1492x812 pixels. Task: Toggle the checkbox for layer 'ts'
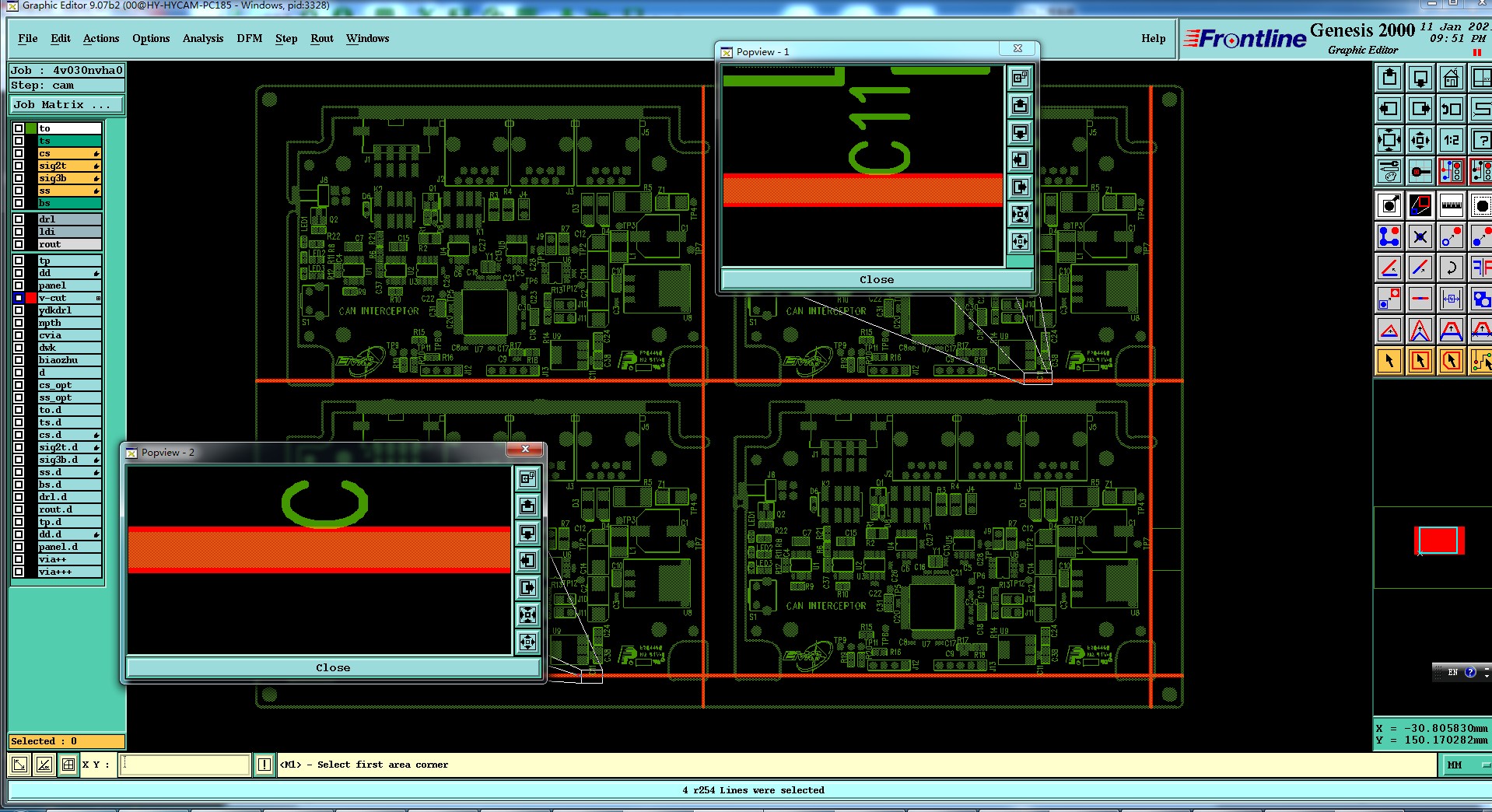pyautogui.click(x=19, y=141)
